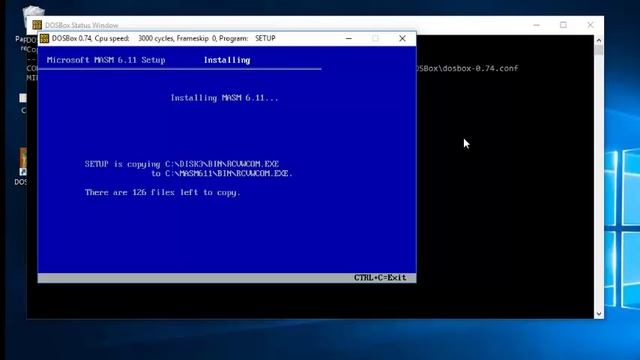Click the 'Installing MASM 6.11...' message
Screen dimensions: 640x360
[x=224, y=98]
